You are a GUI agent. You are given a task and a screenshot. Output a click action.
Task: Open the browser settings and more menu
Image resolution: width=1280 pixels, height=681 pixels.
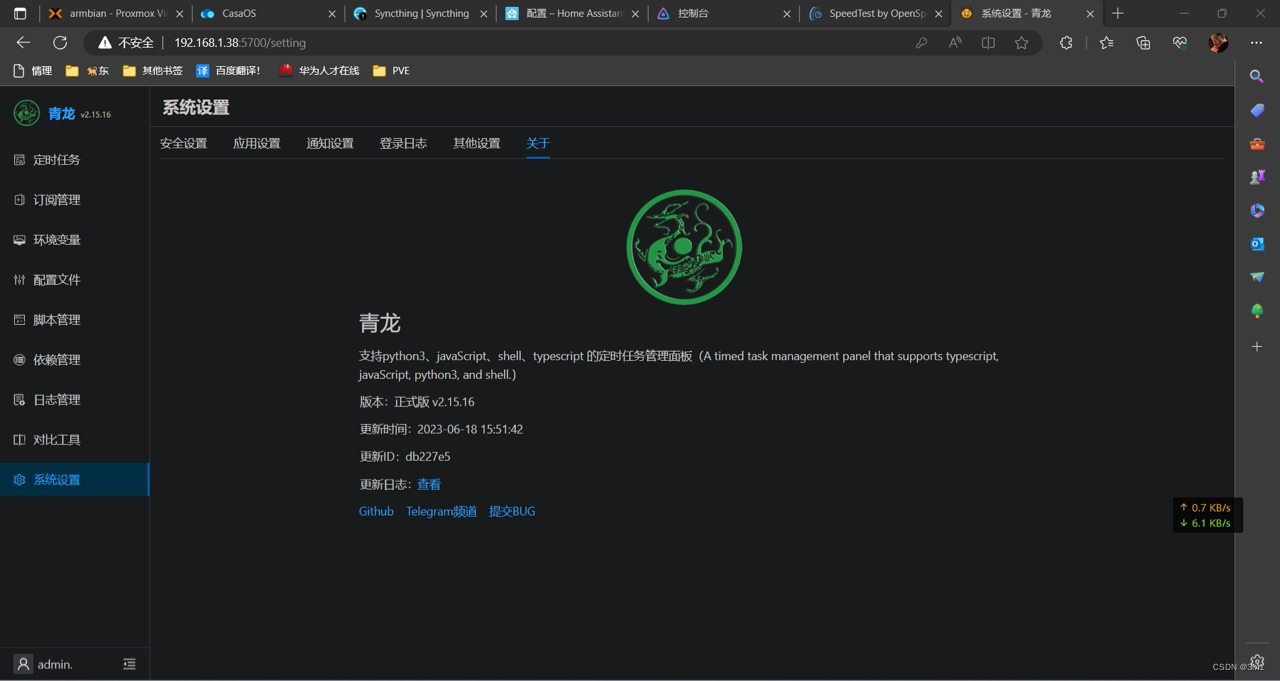point(1256,43)
